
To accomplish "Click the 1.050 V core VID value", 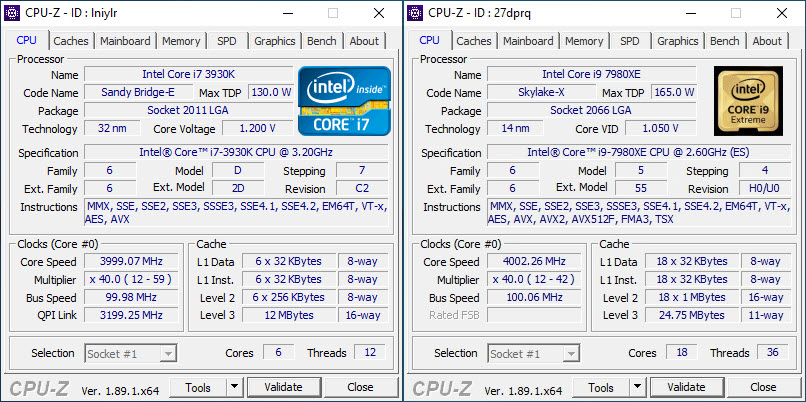I will [x=661, y=128].
